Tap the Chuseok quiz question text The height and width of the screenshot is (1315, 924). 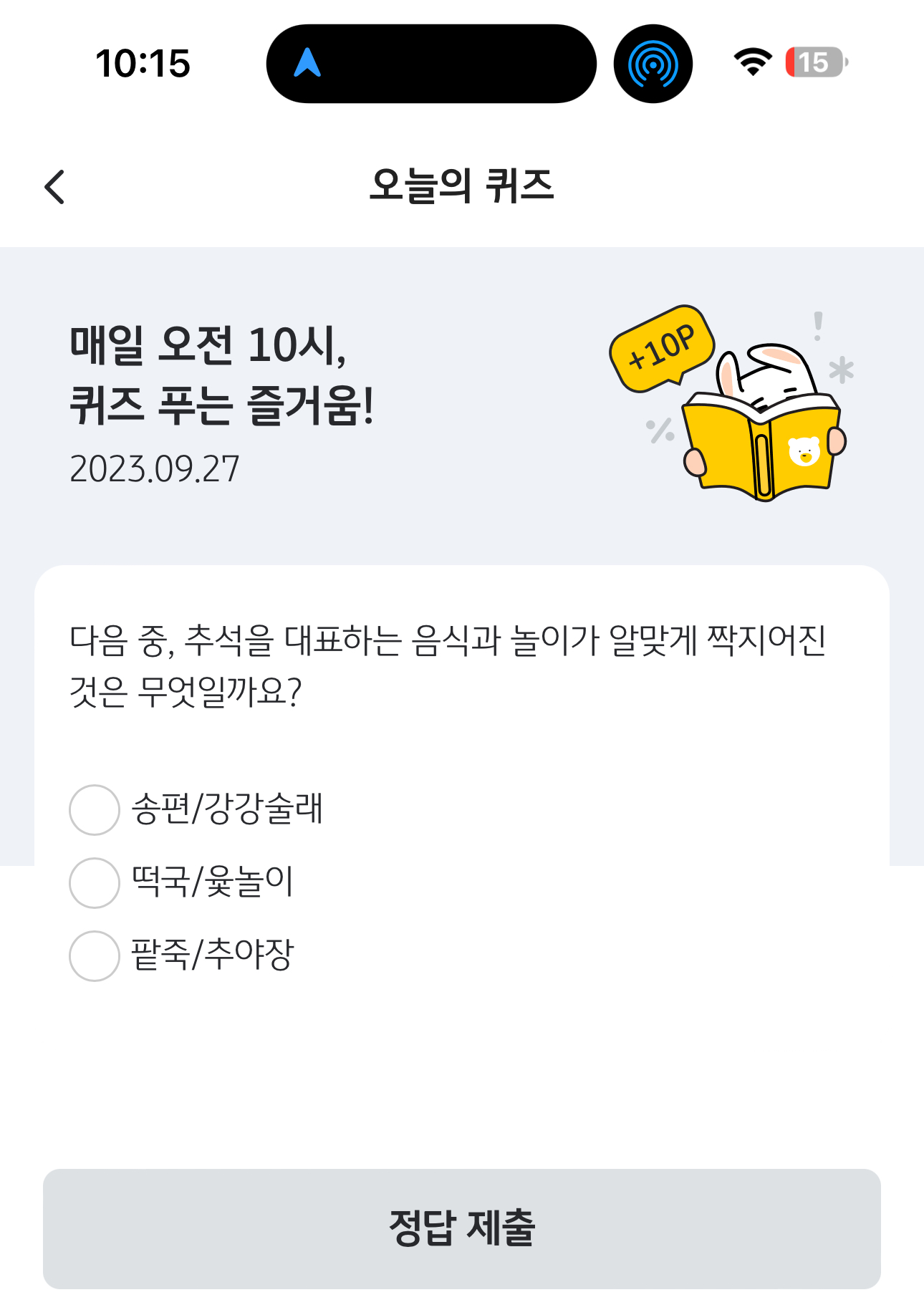(448, 666)
